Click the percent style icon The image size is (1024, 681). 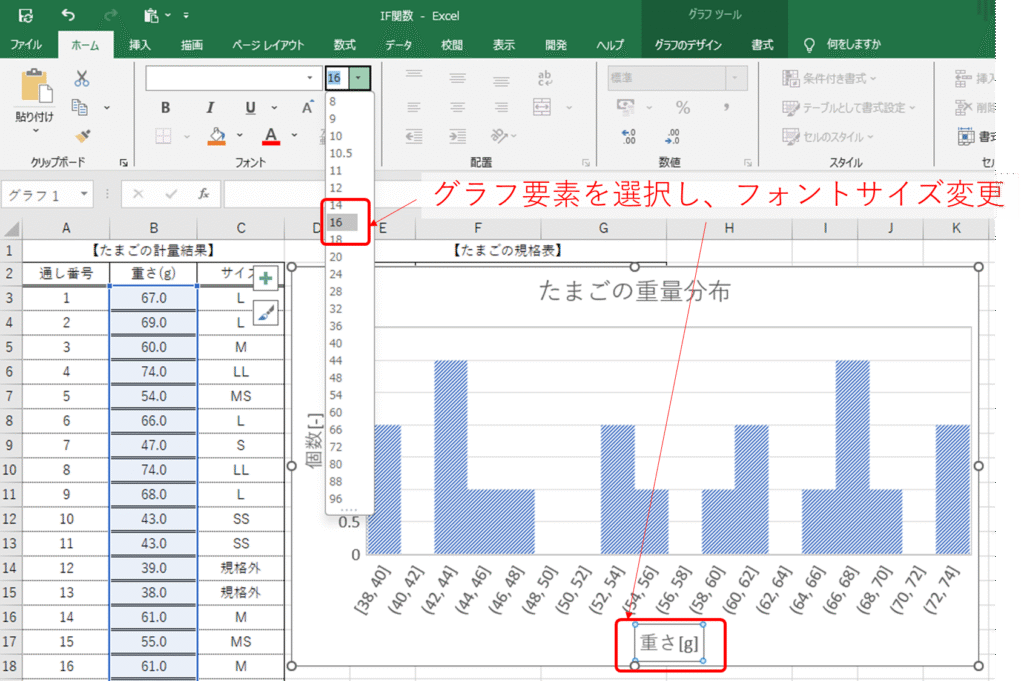[683, 108]
